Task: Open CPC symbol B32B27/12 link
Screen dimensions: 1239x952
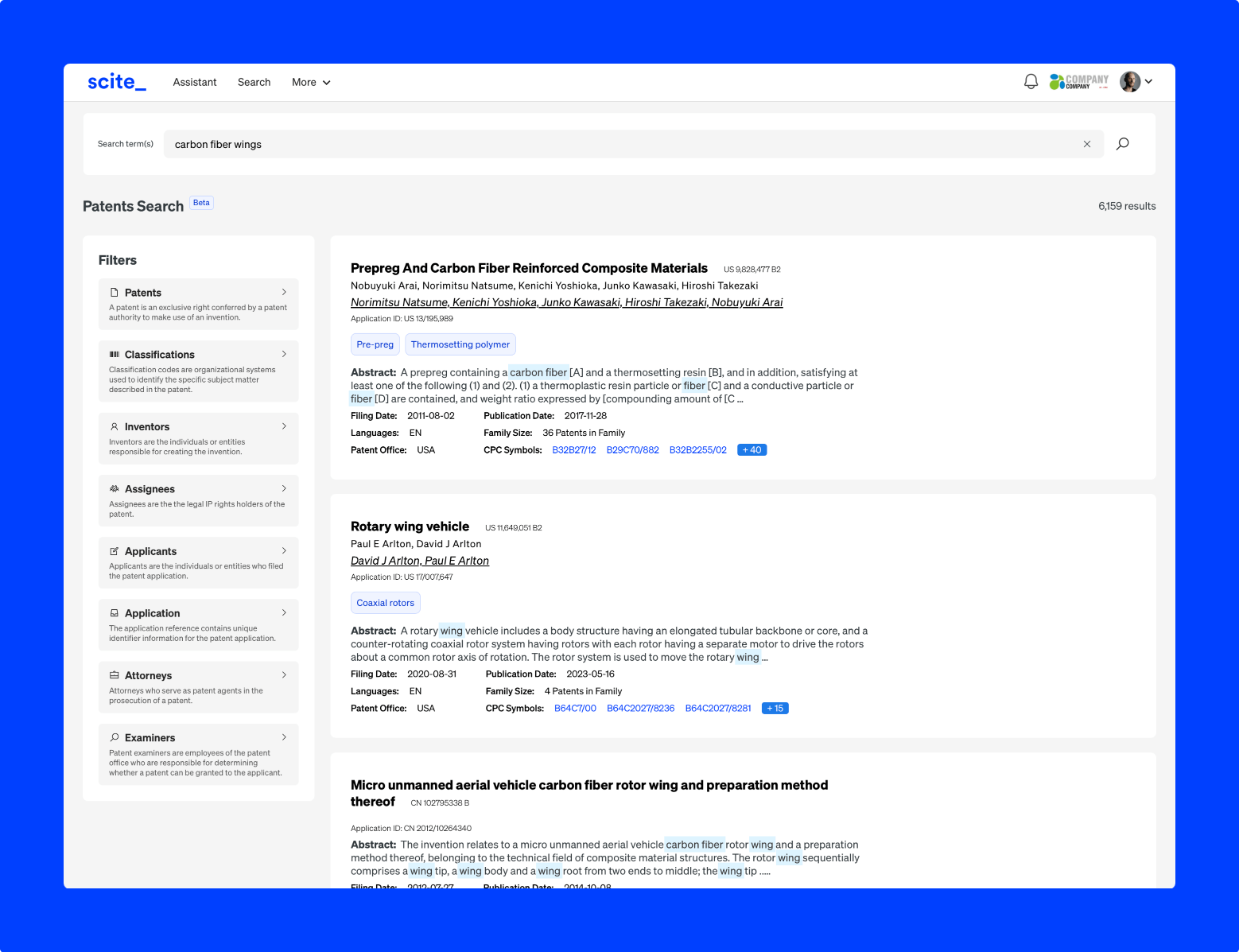Action: (574, 449)
